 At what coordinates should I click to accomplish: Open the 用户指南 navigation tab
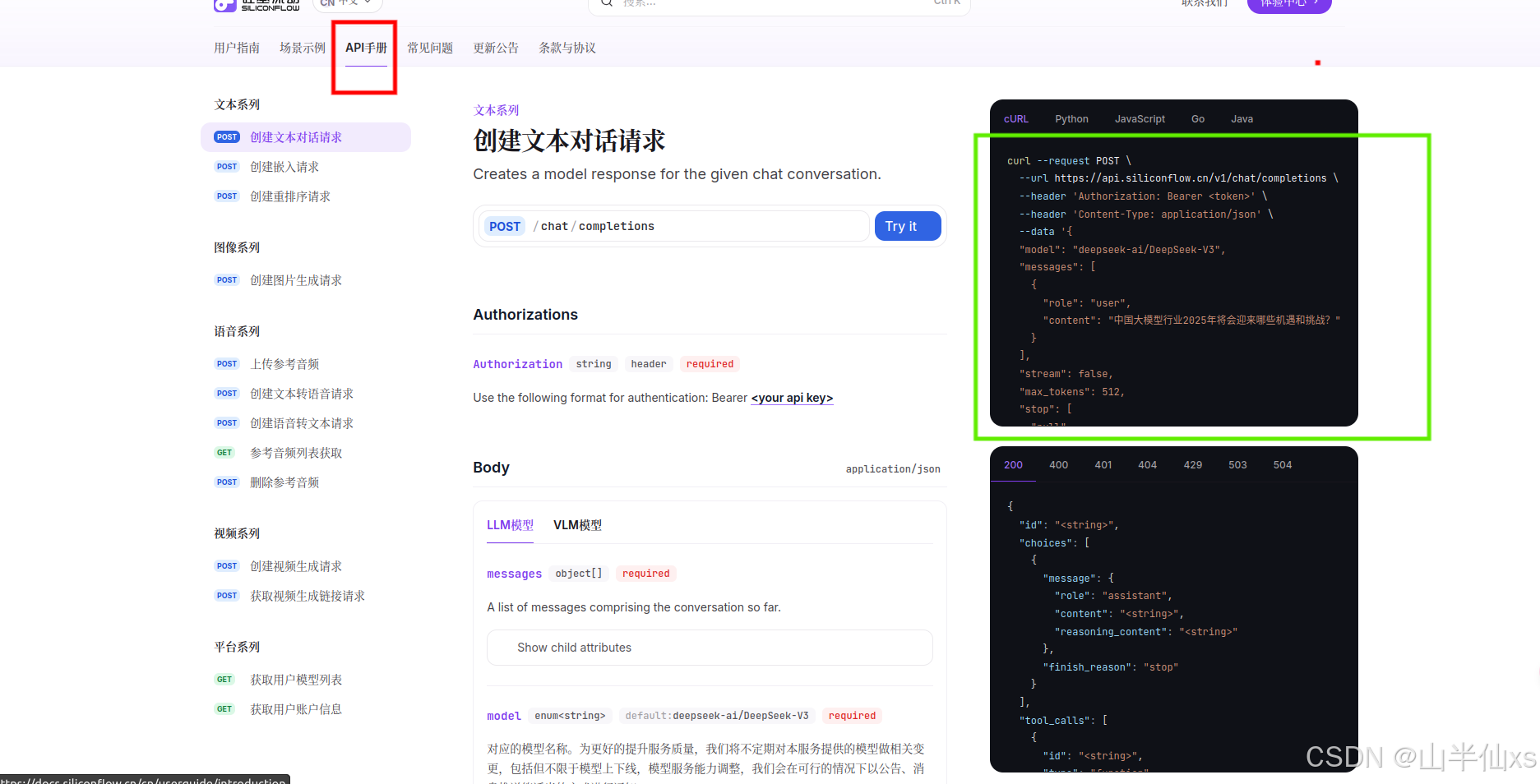pos(237,48)
